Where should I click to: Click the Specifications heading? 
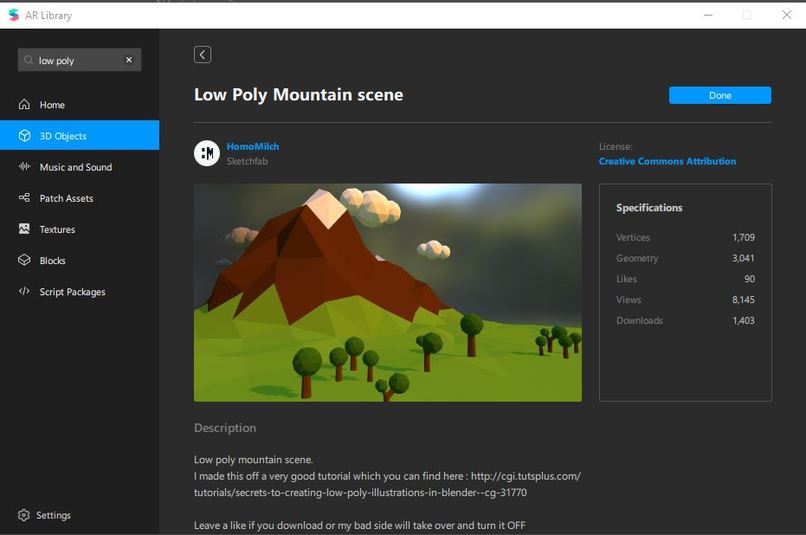(649, 208)
